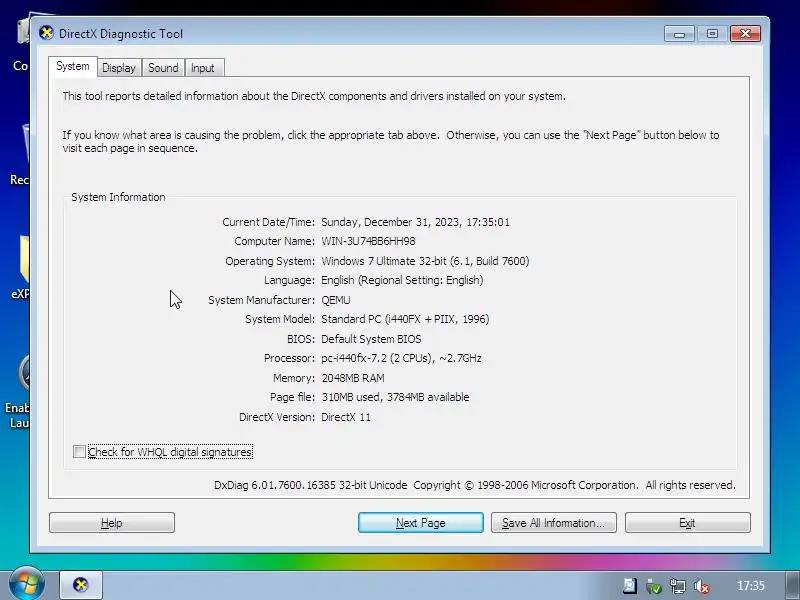Click 'Windows 7 Ultimate 32-bit (6.1, Build 7600)'

point(425,261)
